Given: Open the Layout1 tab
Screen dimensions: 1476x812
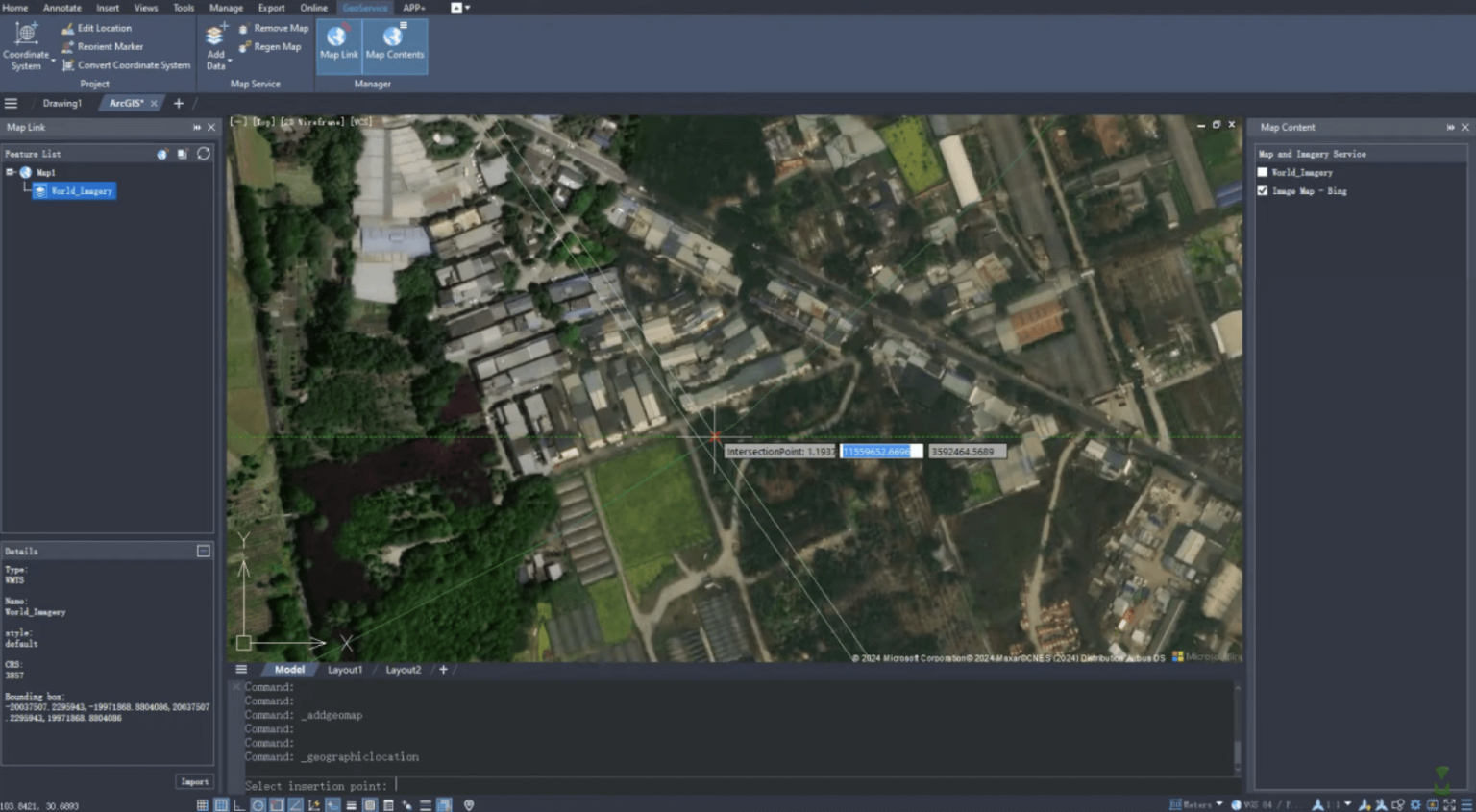Looking at the screenshot, I should coord(345,670).
